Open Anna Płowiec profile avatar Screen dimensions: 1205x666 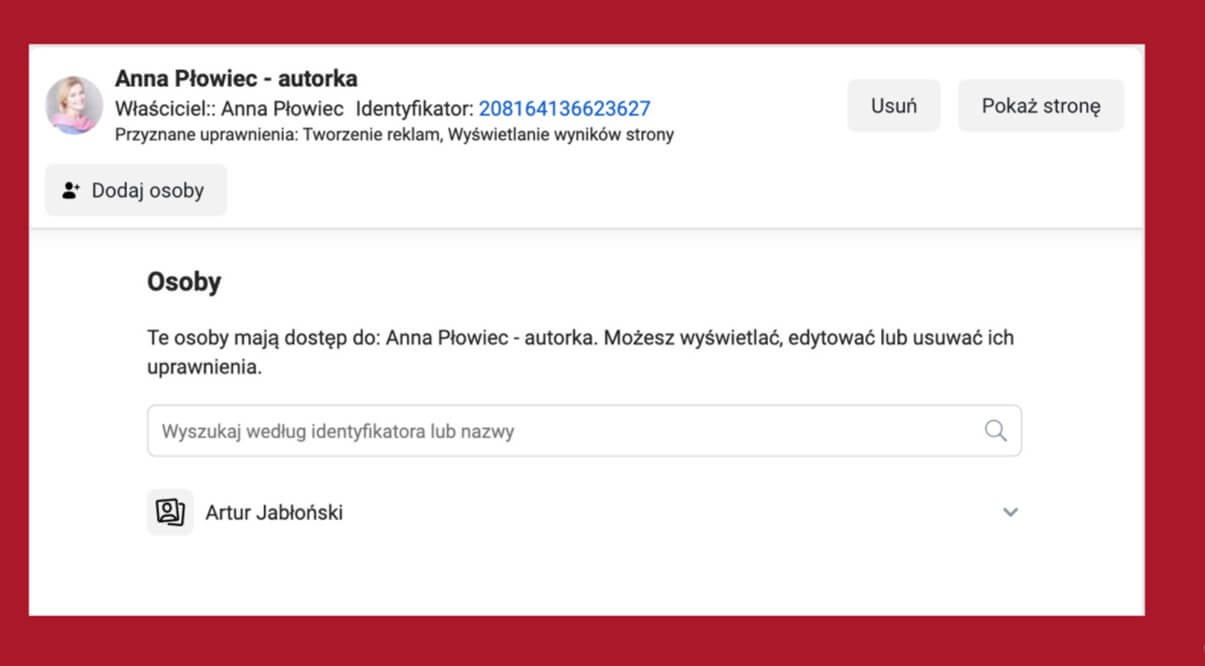(x=74, y=105)
